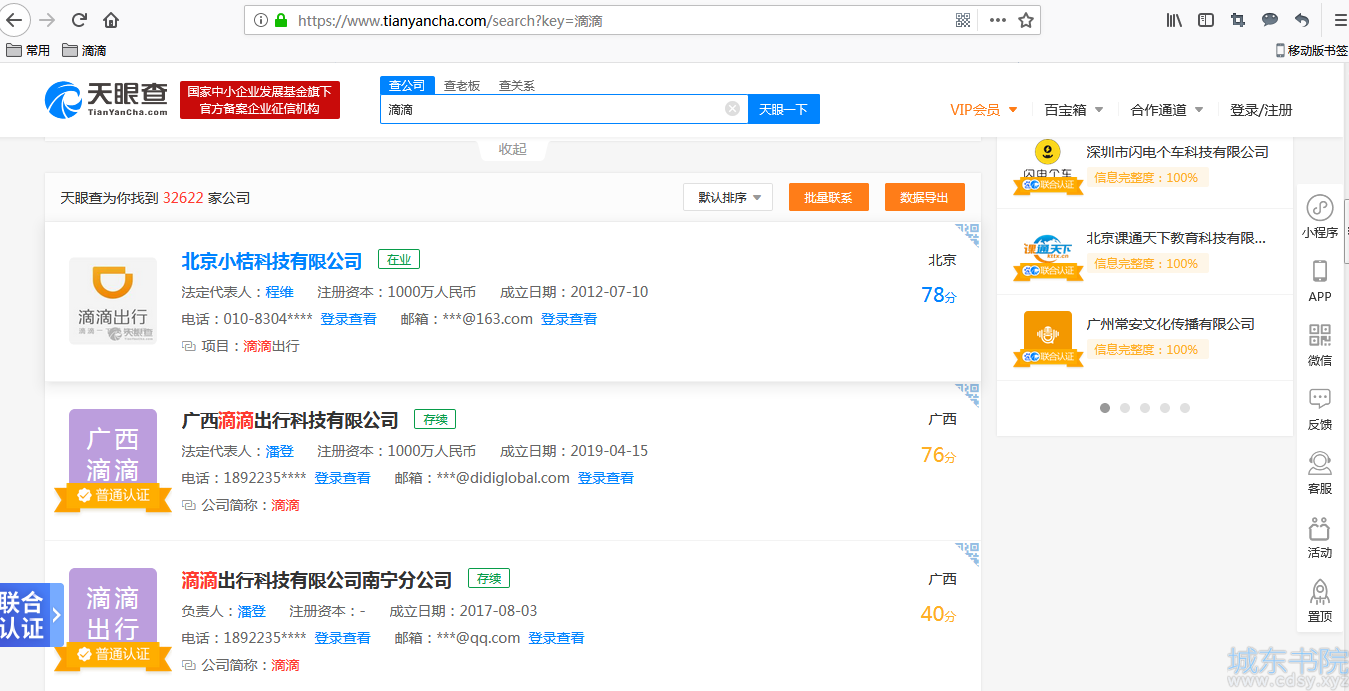Select the 查关系 search tab

(517, 86)
